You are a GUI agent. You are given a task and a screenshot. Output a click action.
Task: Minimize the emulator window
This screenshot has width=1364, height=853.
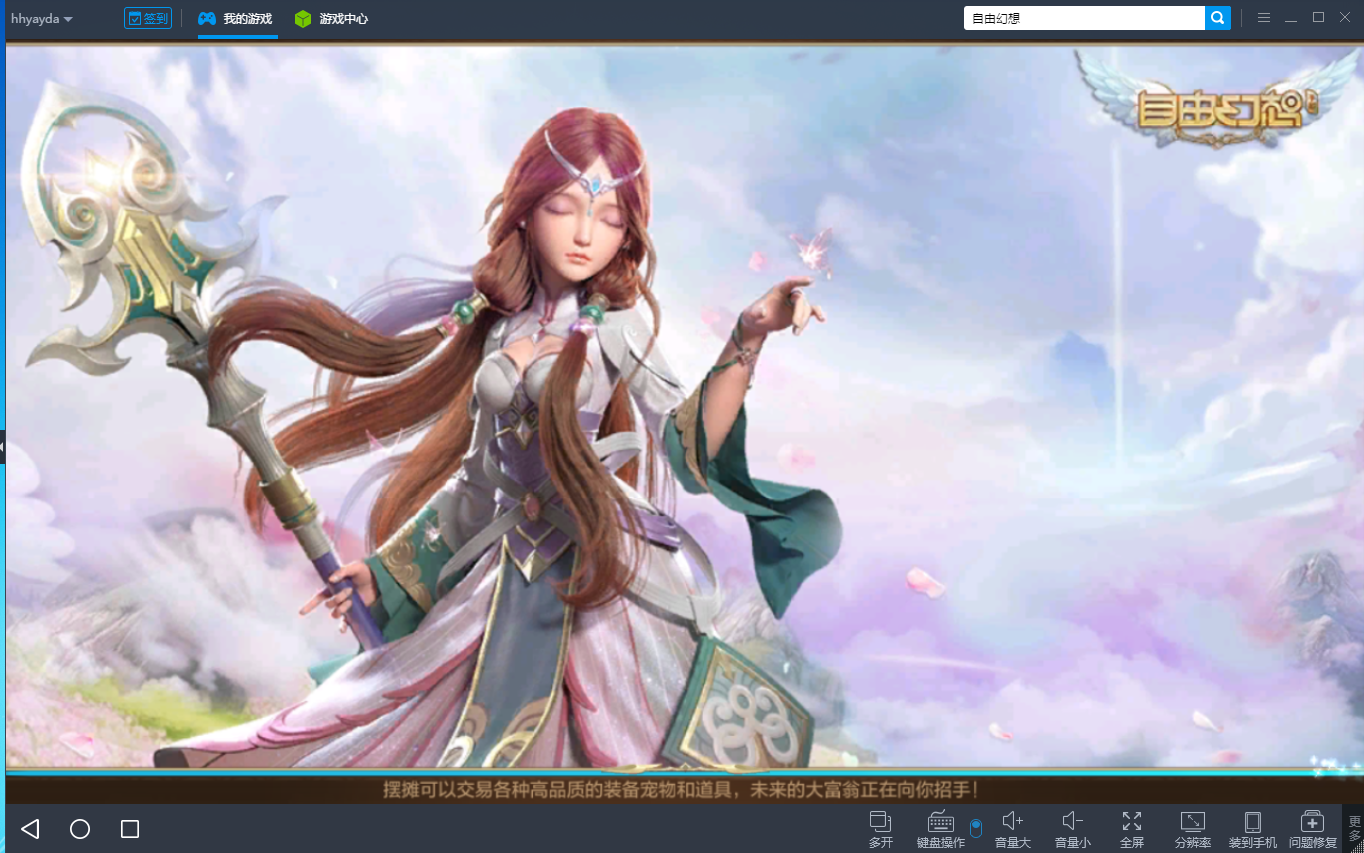(1291, 18)
